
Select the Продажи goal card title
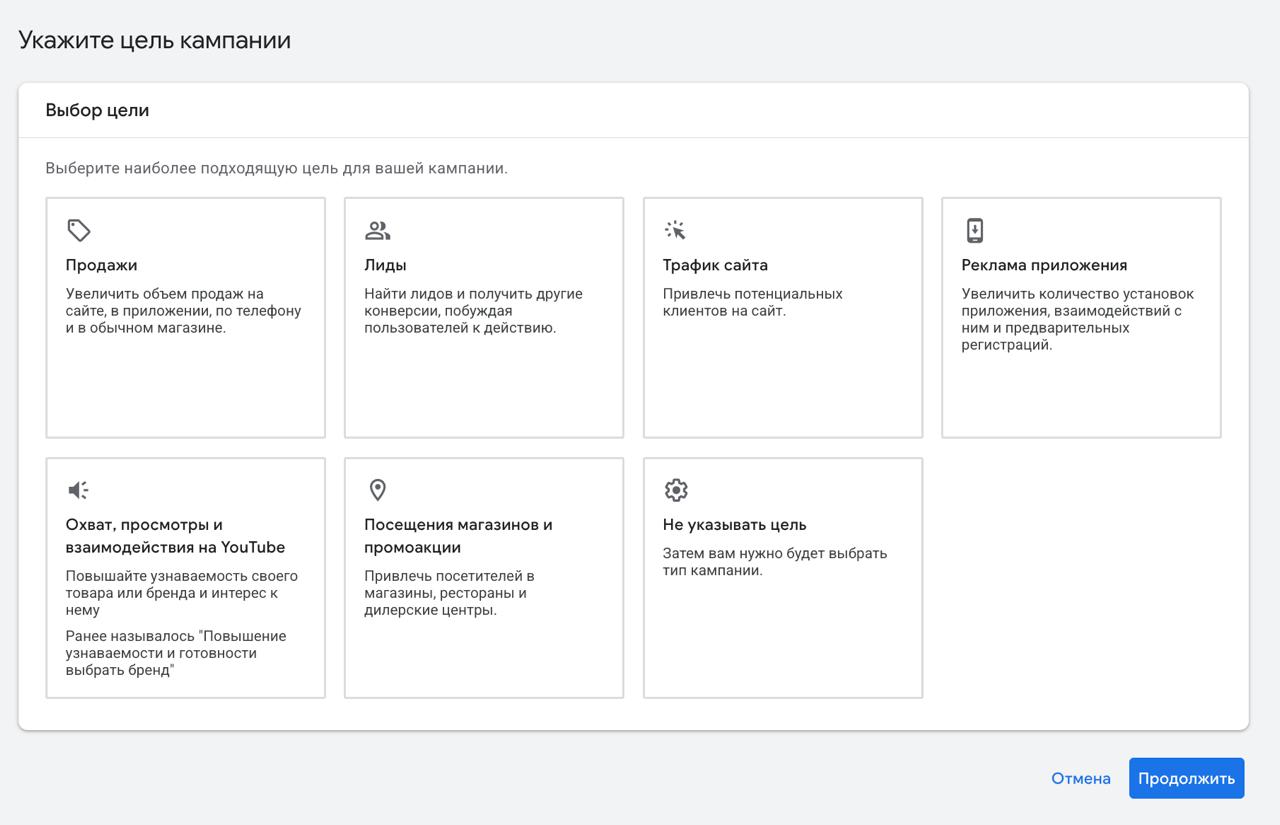(101, 265)
